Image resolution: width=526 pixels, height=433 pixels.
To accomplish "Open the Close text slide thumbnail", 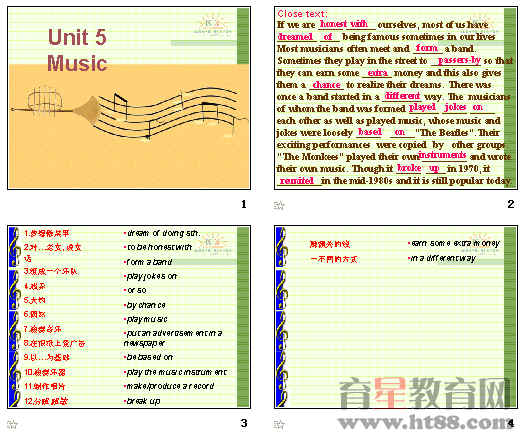I will click(x=396, y=98).
